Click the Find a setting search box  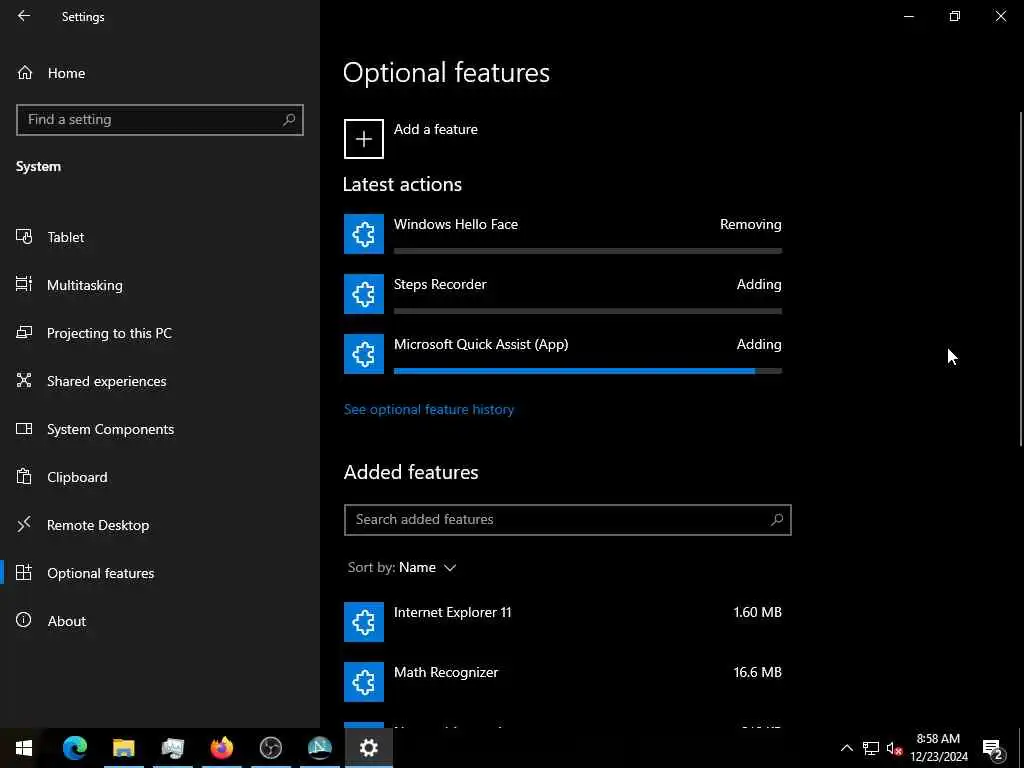pyautogui.click(x=159, y=120)
